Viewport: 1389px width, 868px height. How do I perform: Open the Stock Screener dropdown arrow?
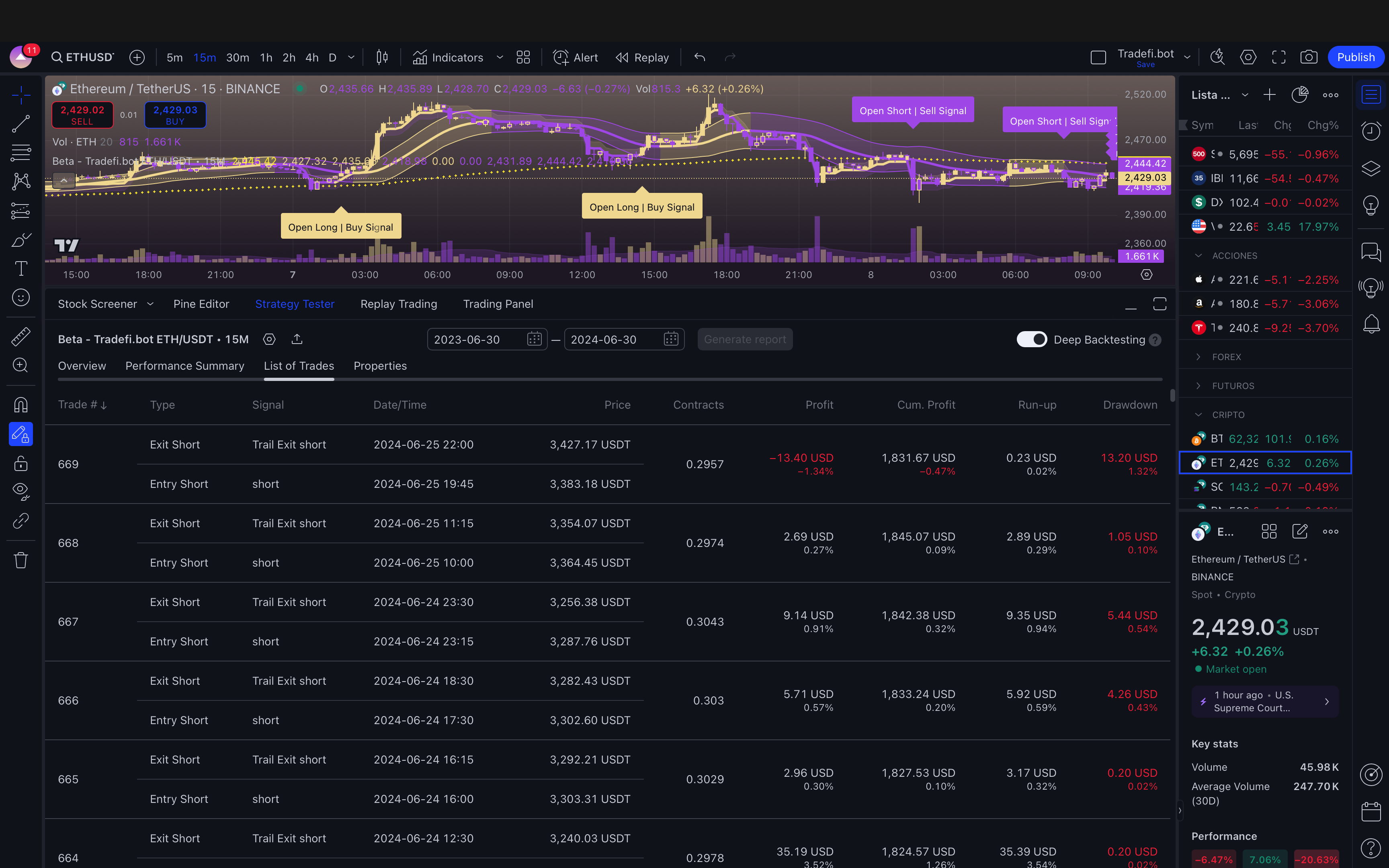[150, 304]
